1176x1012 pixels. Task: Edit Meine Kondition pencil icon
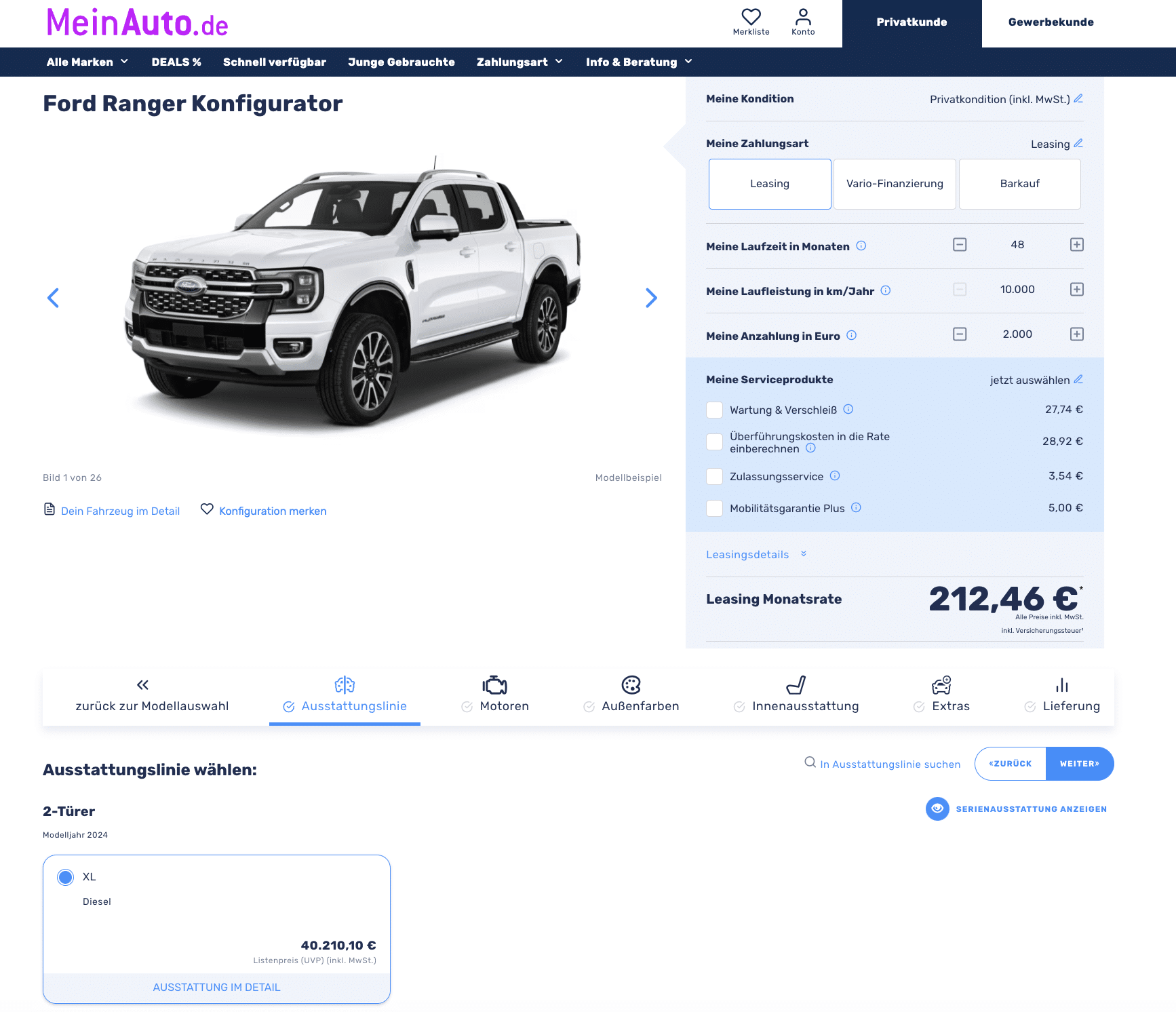pos(1078,98)
